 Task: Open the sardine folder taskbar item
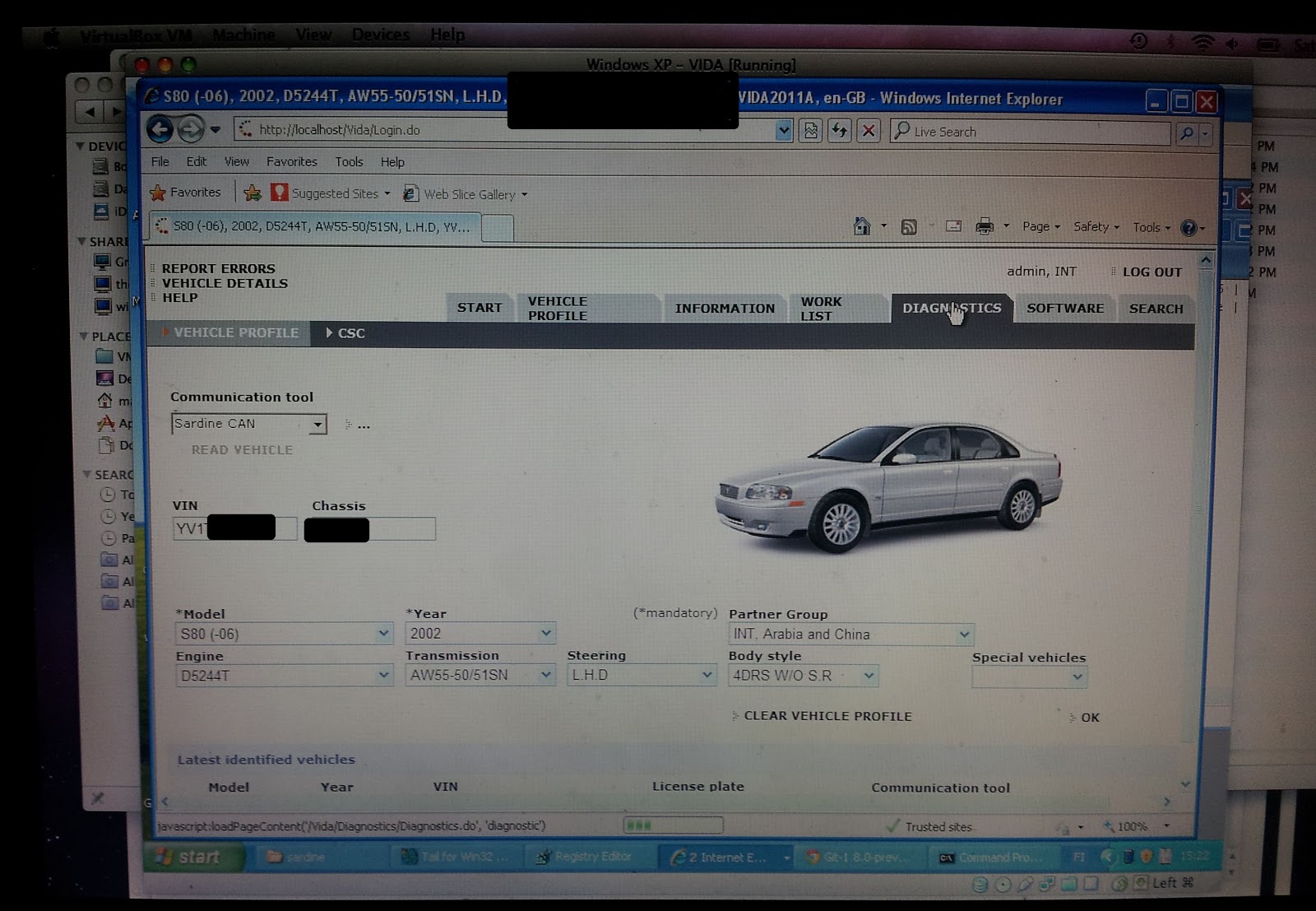(x=321, y=857)
